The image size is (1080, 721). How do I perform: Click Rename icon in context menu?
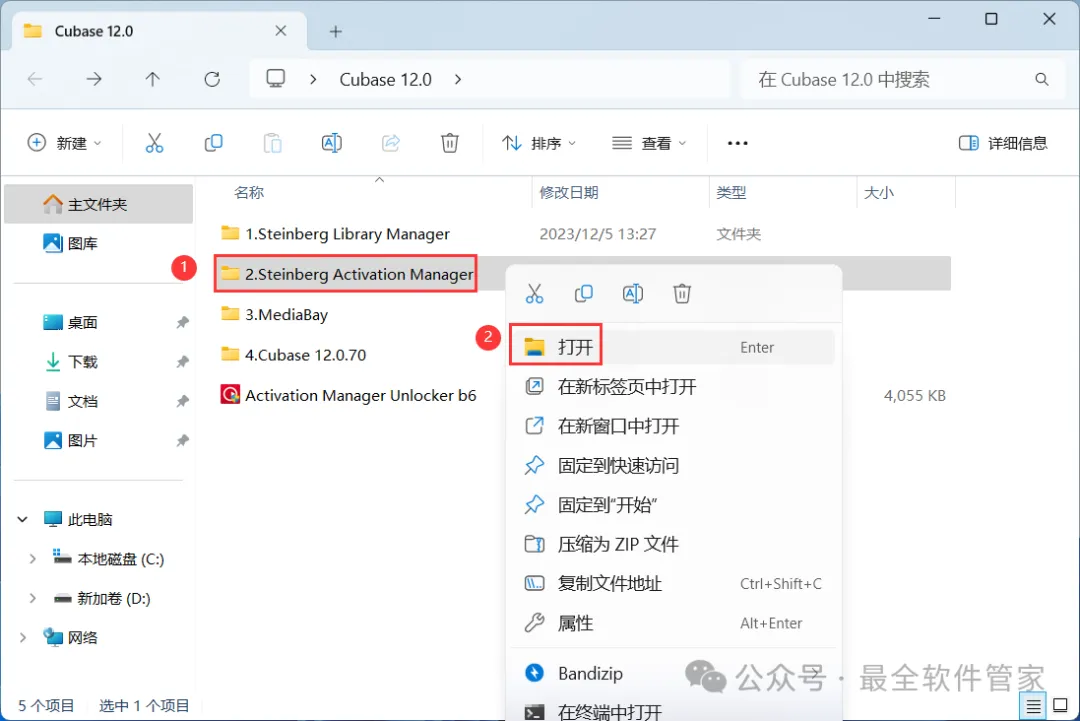(x=633, y=293)
